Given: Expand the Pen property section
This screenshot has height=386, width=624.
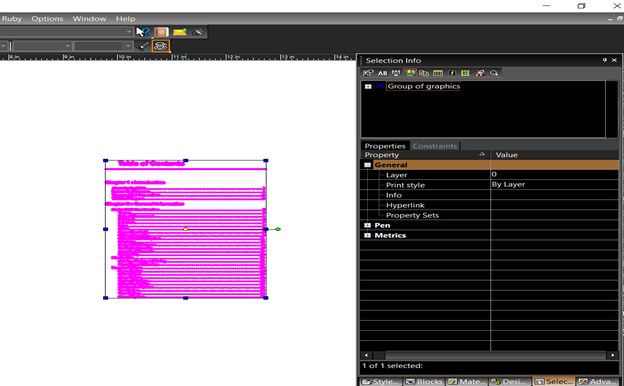Looking at the screenshot, I should (367, 225).
